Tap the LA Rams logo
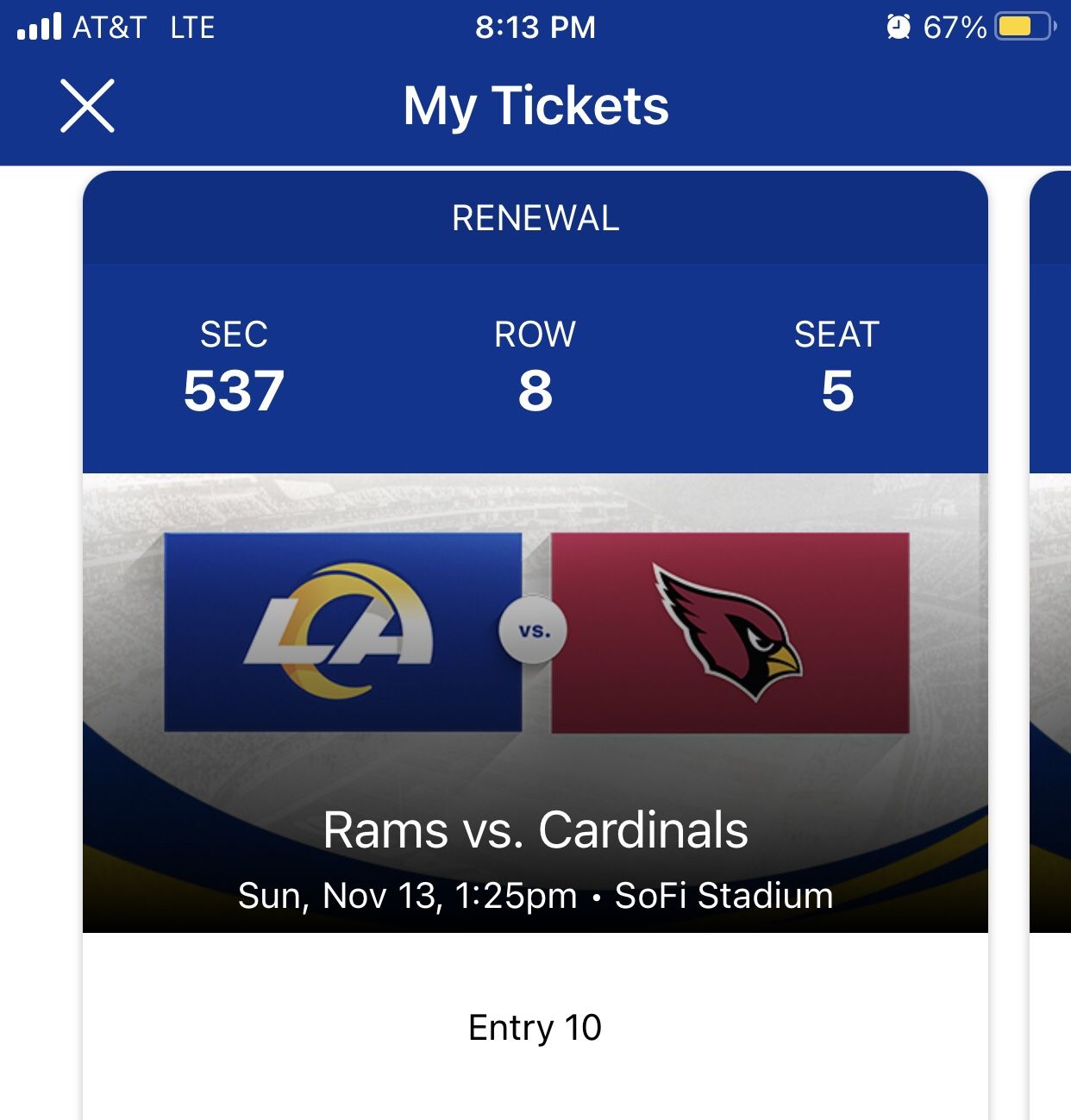This screenshot has height=1120, width=1071. click(342, 632)
